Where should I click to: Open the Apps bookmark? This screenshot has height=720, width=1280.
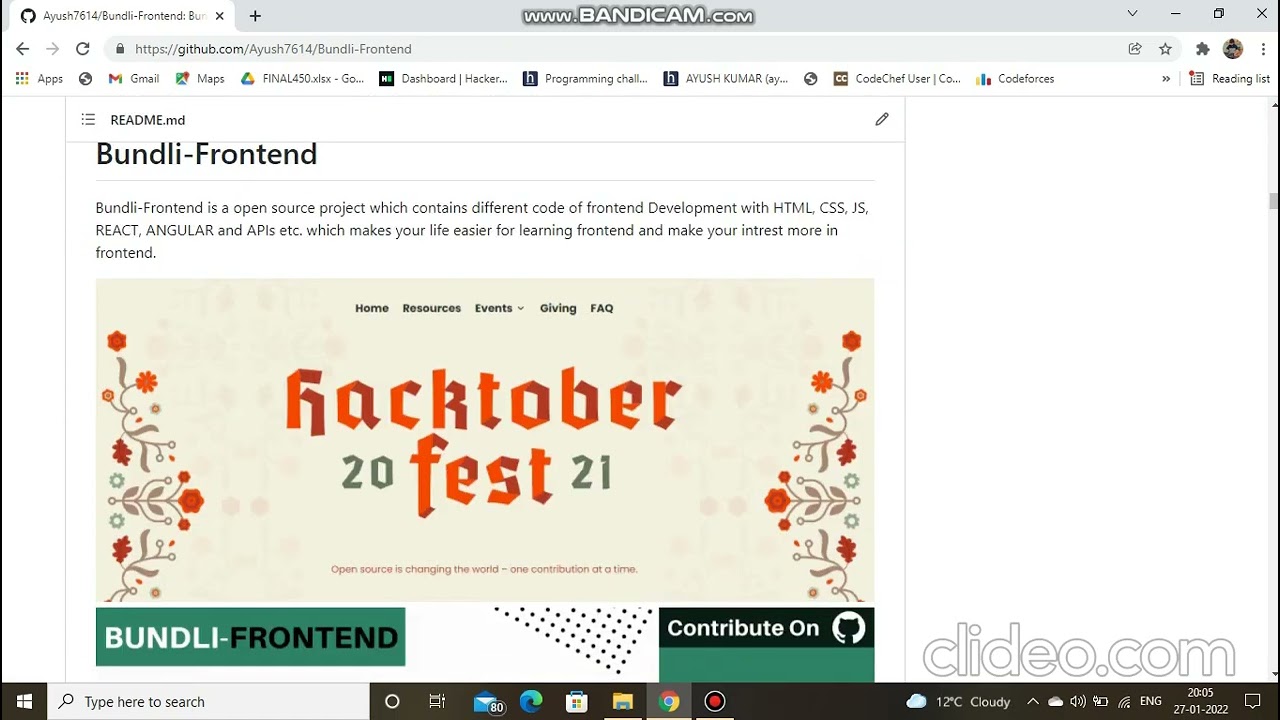click(39, 78)
